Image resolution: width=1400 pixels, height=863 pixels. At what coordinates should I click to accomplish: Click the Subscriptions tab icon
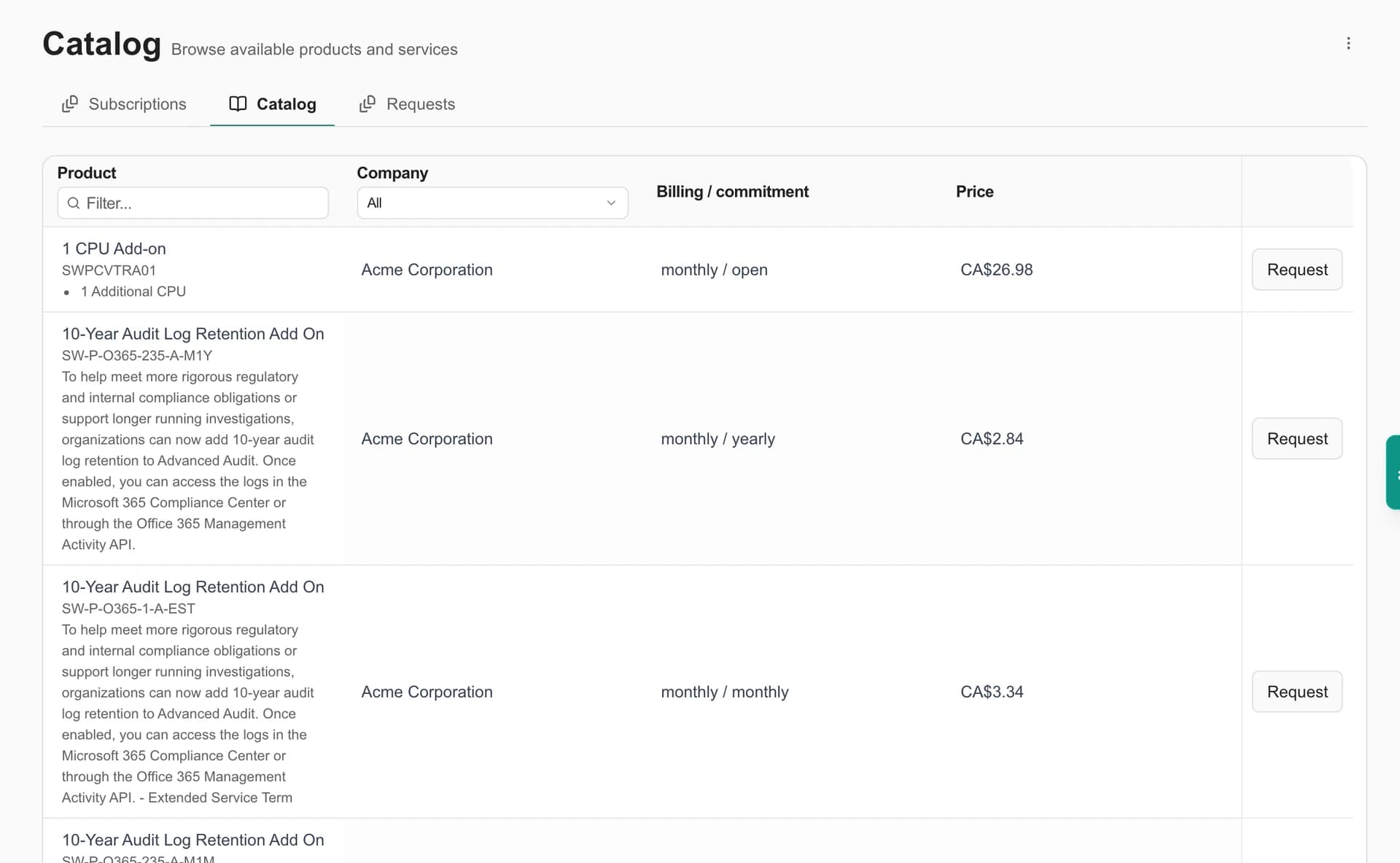coord(70,104)
